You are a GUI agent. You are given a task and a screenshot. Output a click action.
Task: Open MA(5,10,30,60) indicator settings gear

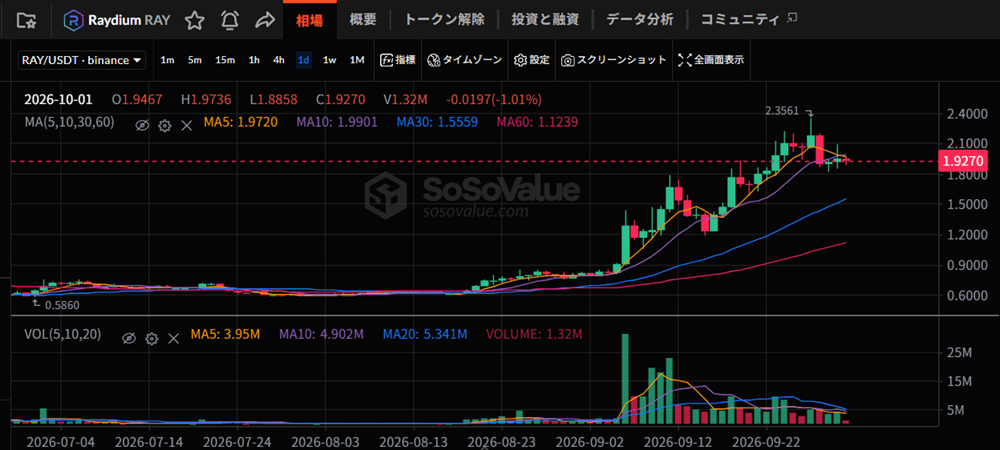[x=165, y=126]
